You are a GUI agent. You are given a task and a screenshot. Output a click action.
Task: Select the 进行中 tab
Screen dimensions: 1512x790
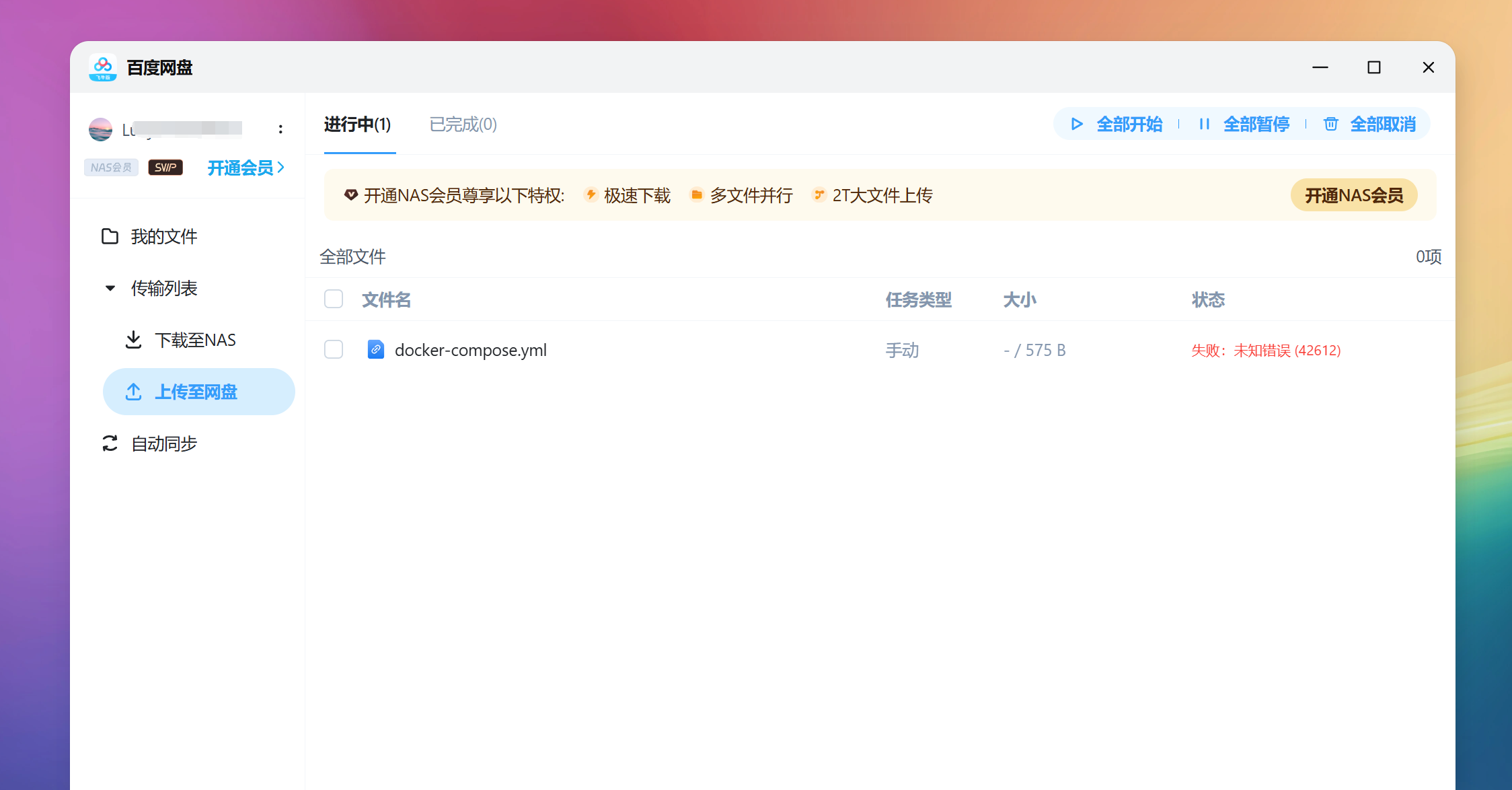(x=358, y=124)
